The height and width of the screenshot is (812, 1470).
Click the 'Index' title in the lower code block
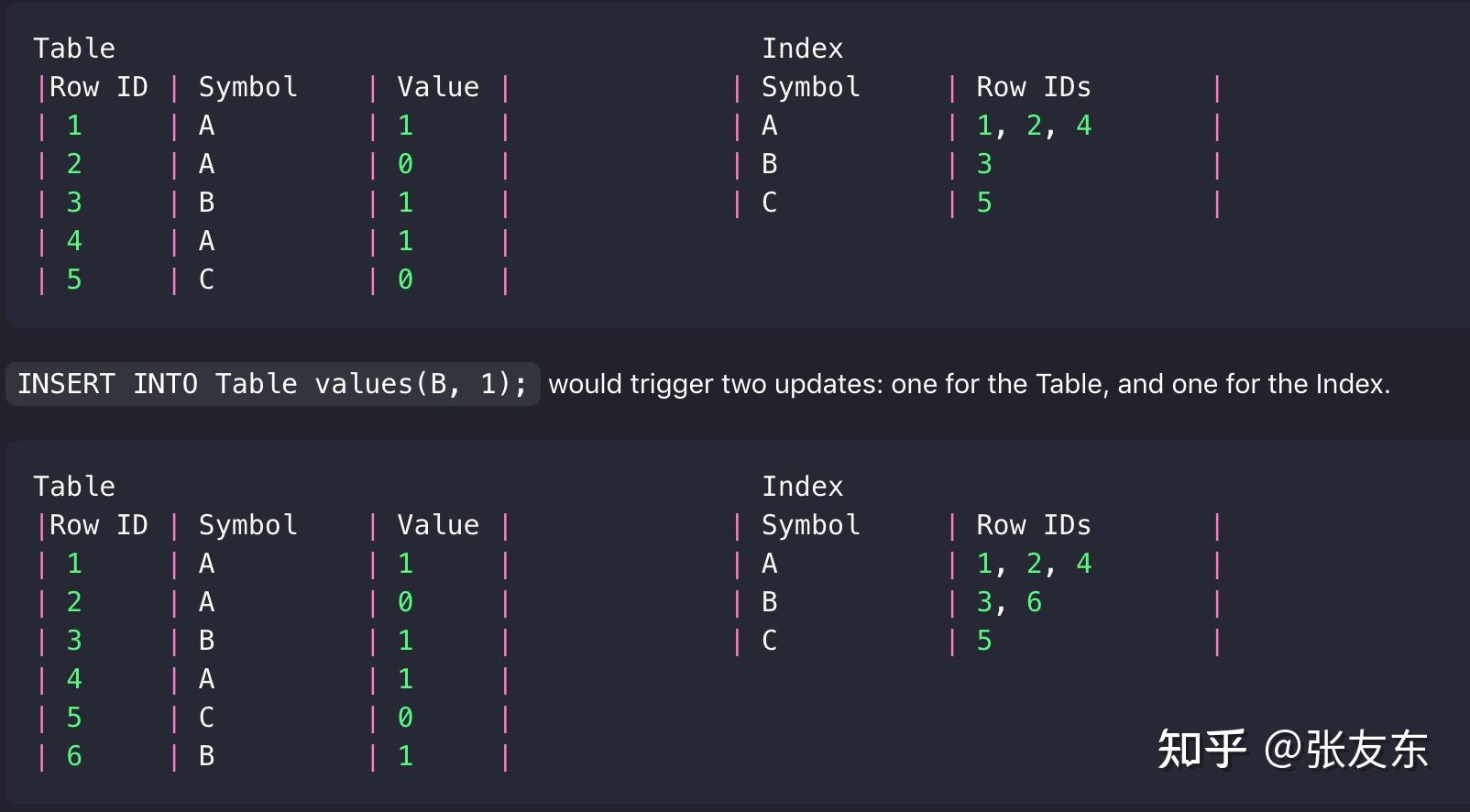click(x=802, y=487)
